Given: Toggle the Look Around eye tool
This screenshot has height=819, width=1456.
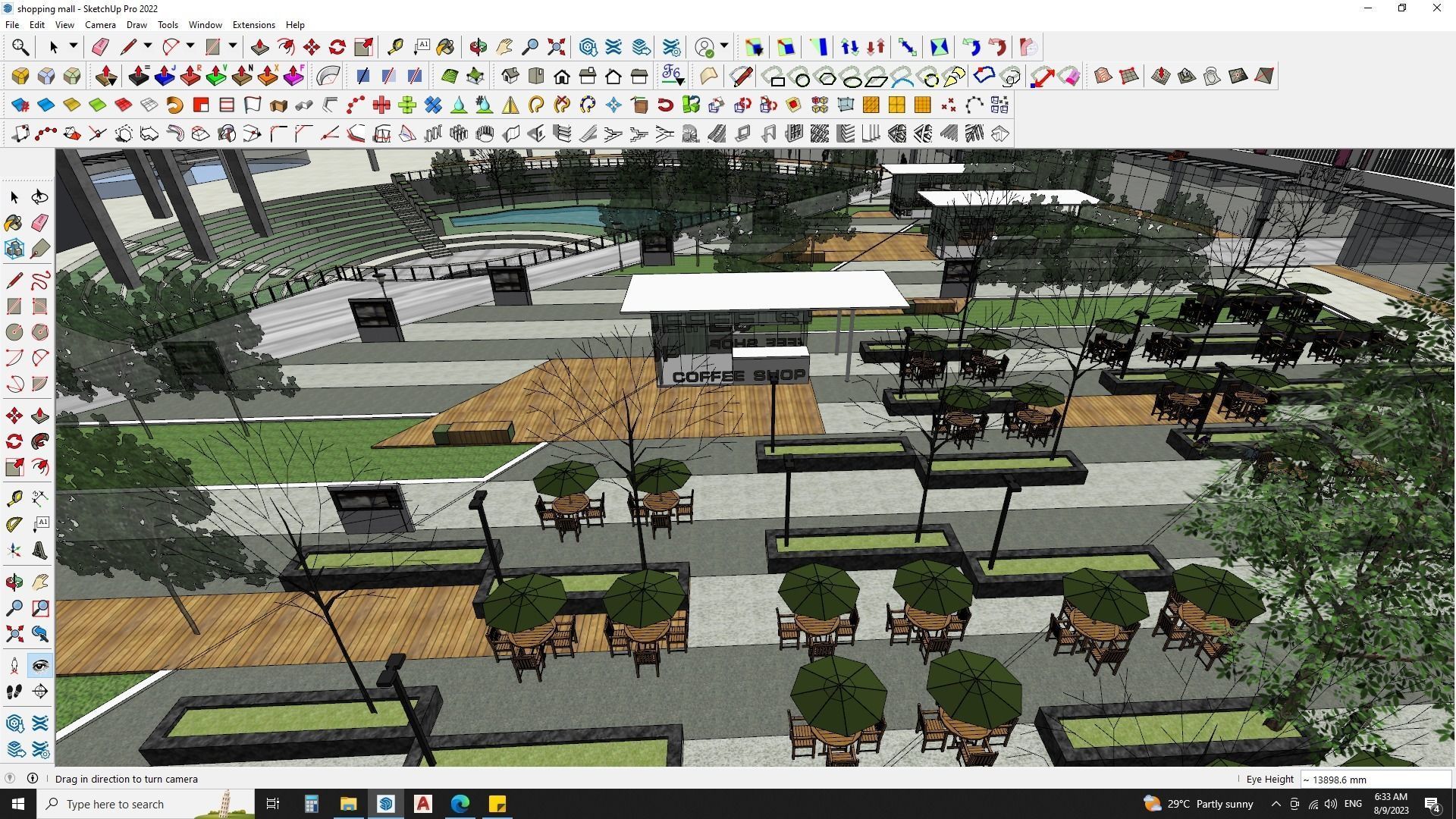Looking at the screenshot, I should click(40, 666).
